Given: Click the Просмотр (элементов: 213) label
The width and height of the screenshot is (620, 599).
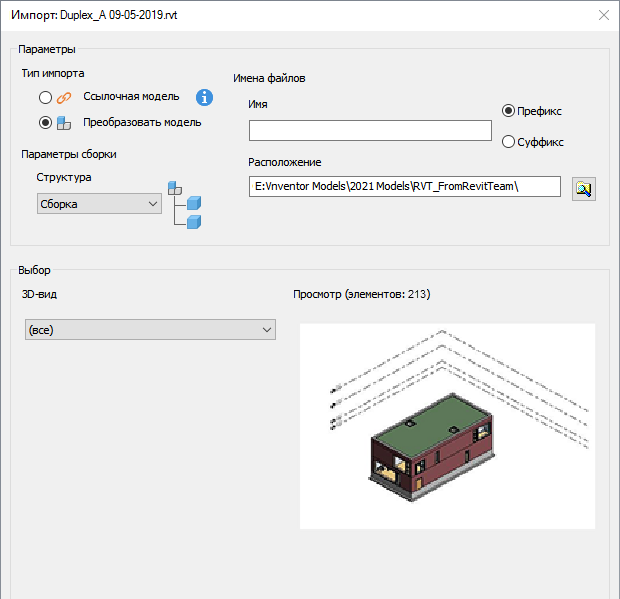Looking at the screenshot, I should [361, 294].
